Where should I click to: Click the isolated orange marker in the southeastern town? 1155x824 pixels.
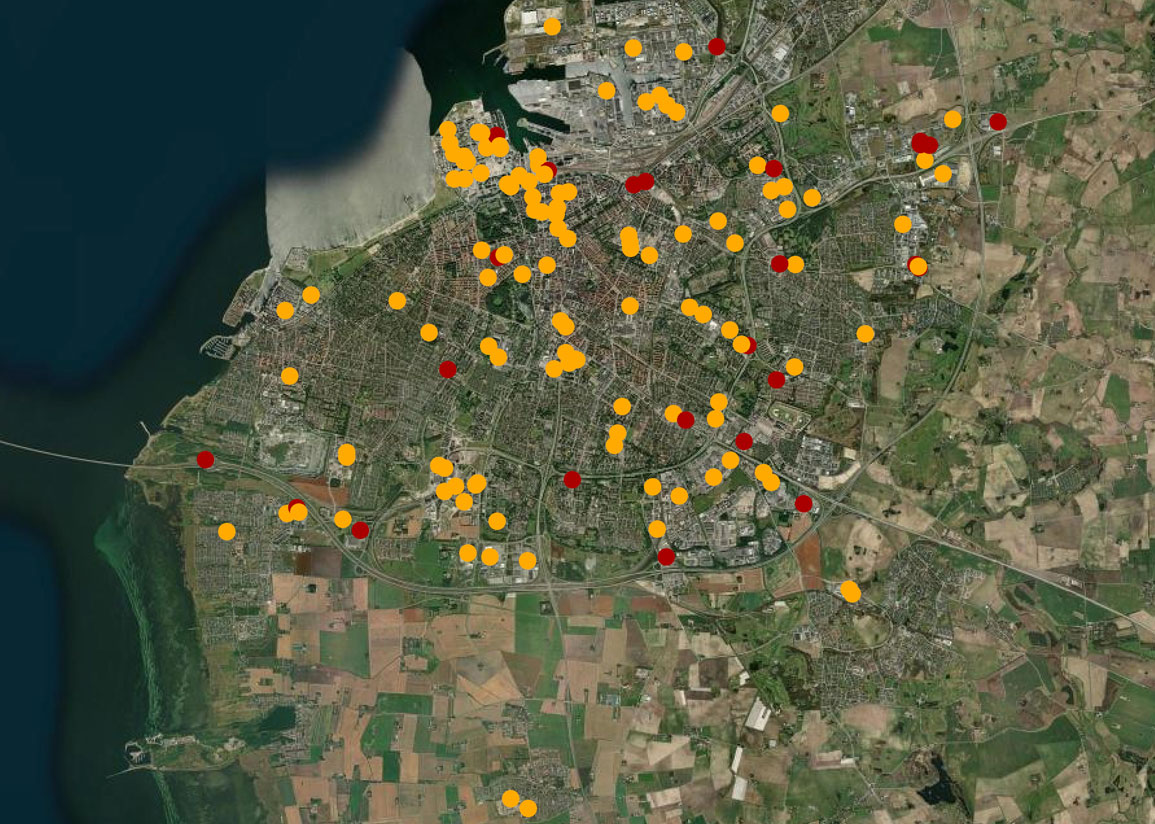pyautogui.click(x=850, y=591)
